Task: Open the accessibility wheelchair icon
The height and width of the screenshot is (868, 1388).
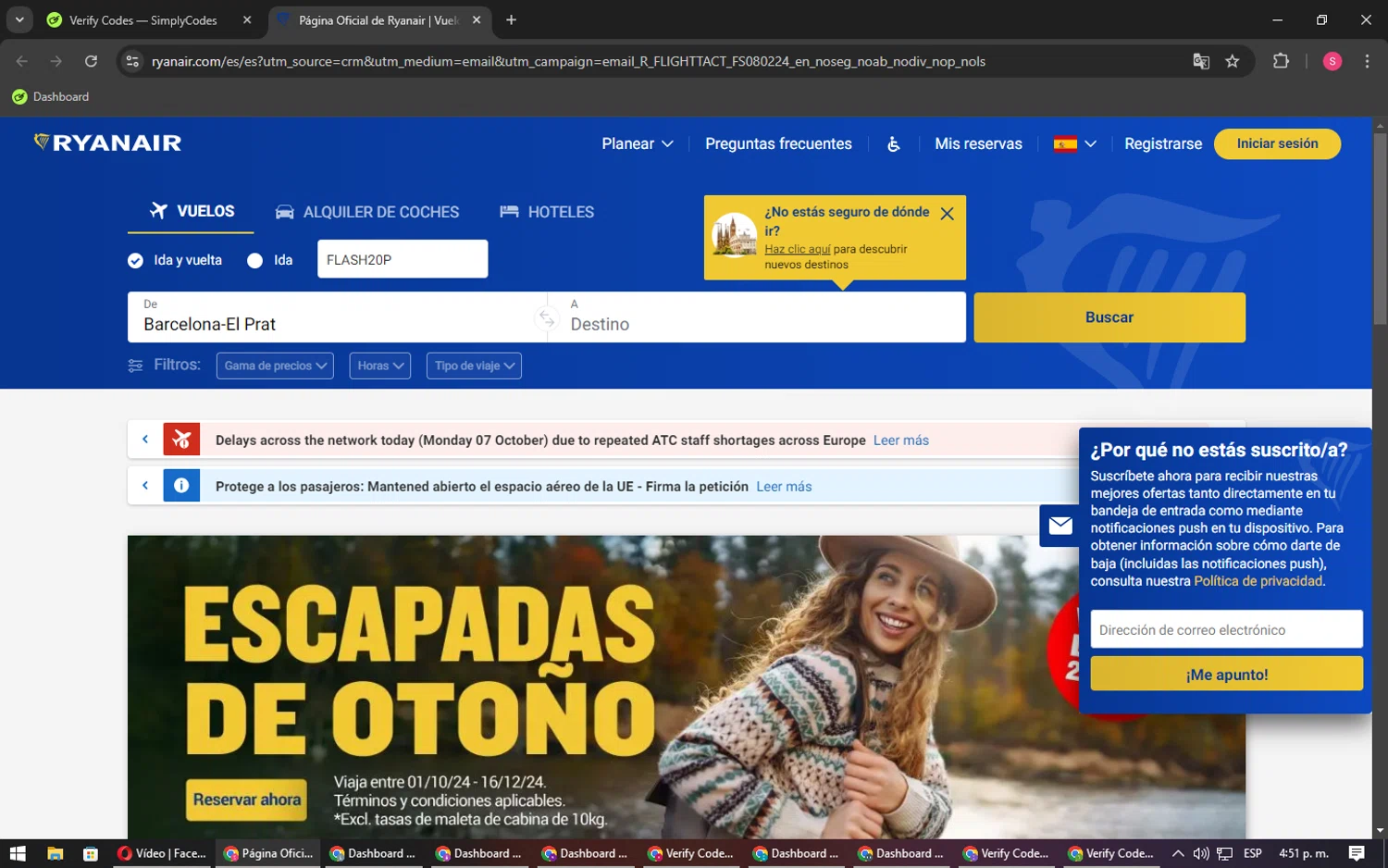Action: 893,144
